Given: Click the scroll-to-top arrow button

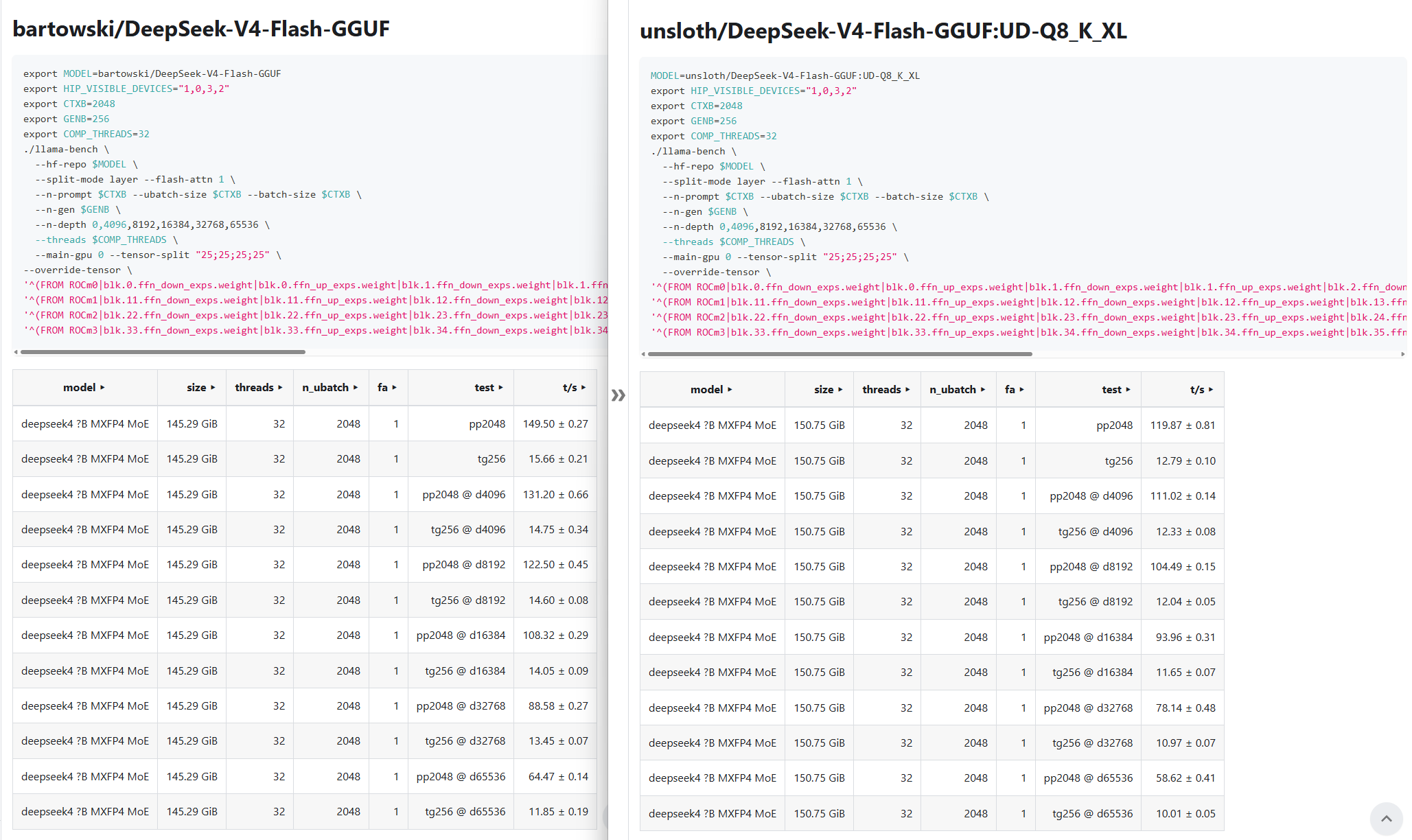Looking at the screenshot, I should [x=1386, y=818].
